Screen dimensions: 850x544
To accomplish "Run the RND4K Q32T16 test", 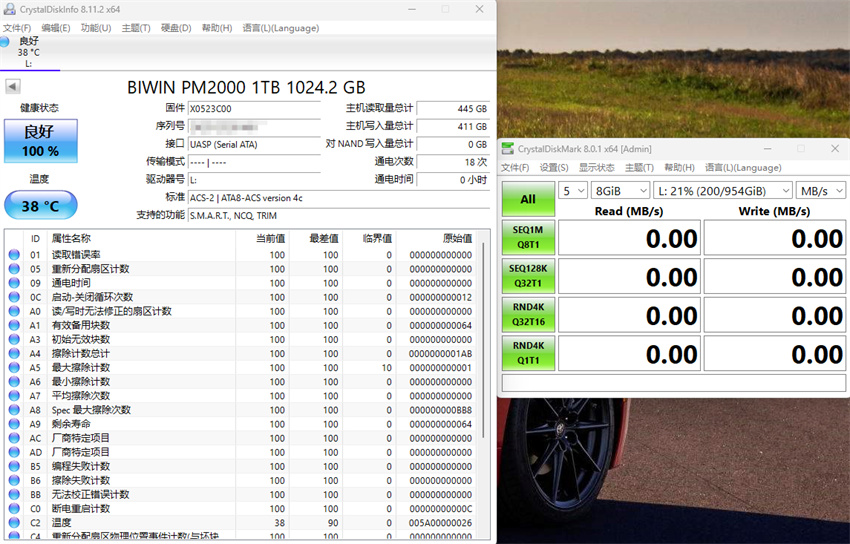I will pos(528,314).
